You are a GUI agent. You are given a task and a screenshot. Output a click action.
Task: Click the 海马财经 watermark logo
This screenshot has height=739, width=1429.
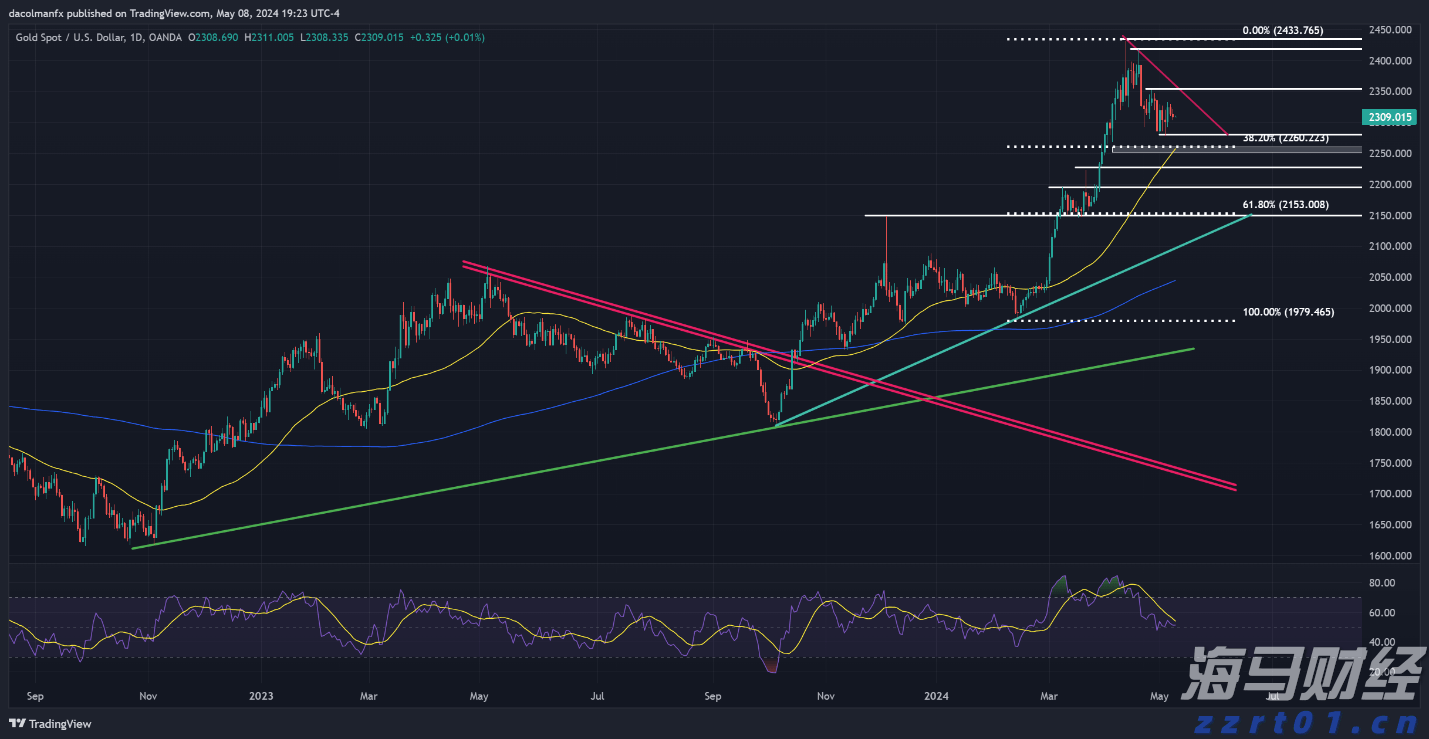1300,675
